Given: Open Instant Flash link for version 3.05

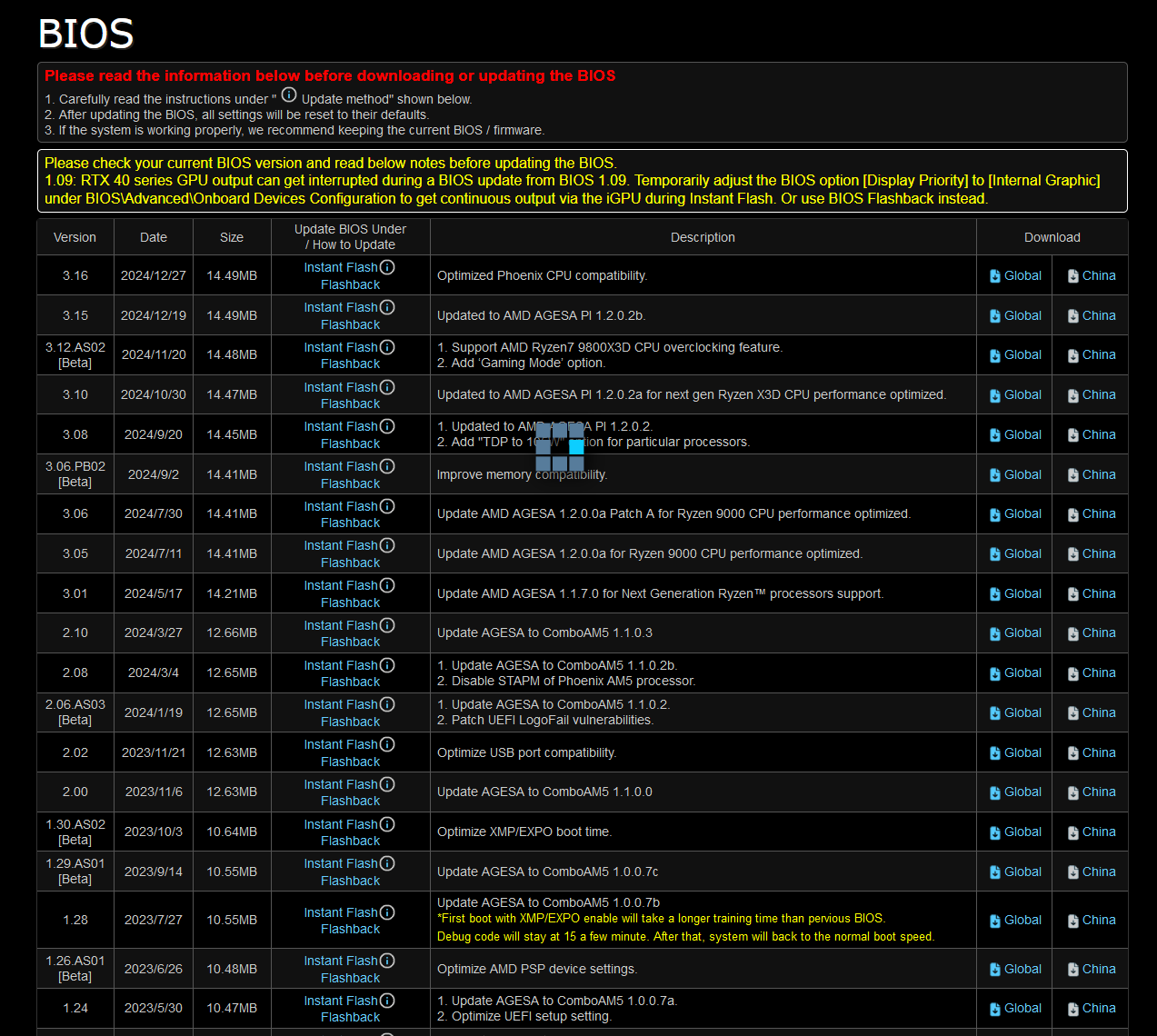Looking at the screenshot, I should click(341, 545).
